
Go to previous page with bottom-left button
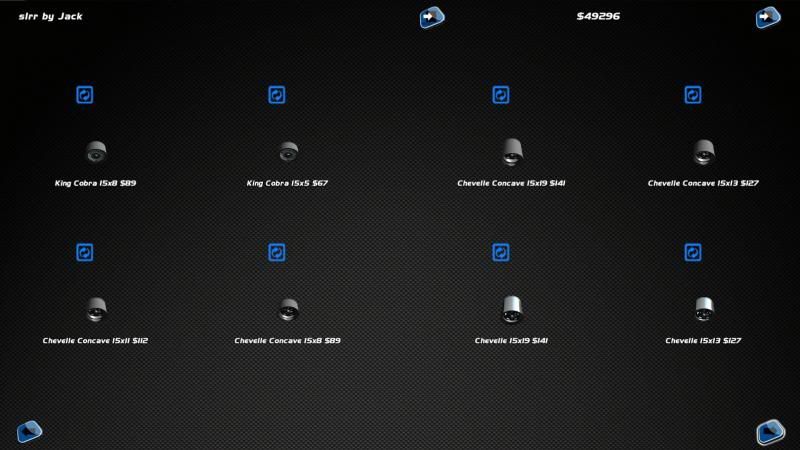coord(29,432)
